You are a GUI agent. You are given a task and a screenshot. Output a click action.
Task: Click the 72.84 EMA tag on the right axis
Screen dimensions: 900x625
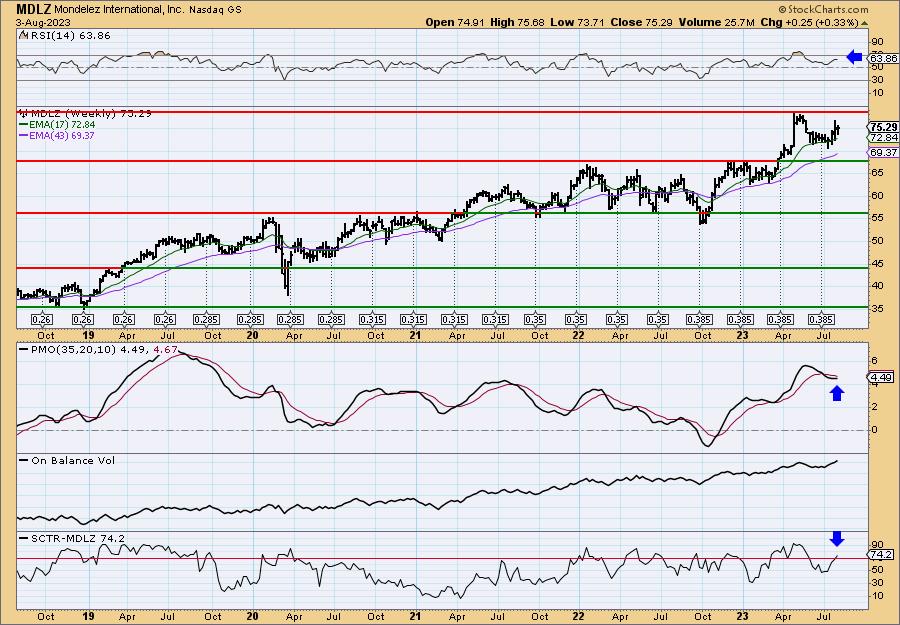[883, 138]
